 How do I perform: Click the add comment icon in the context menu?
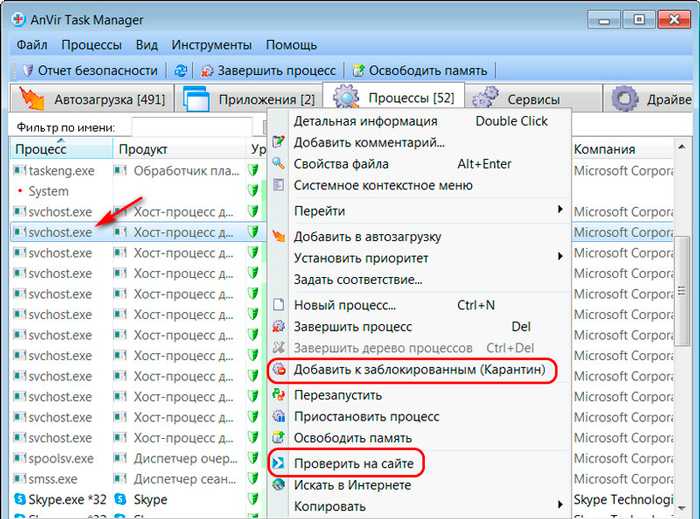click(279, 142)
